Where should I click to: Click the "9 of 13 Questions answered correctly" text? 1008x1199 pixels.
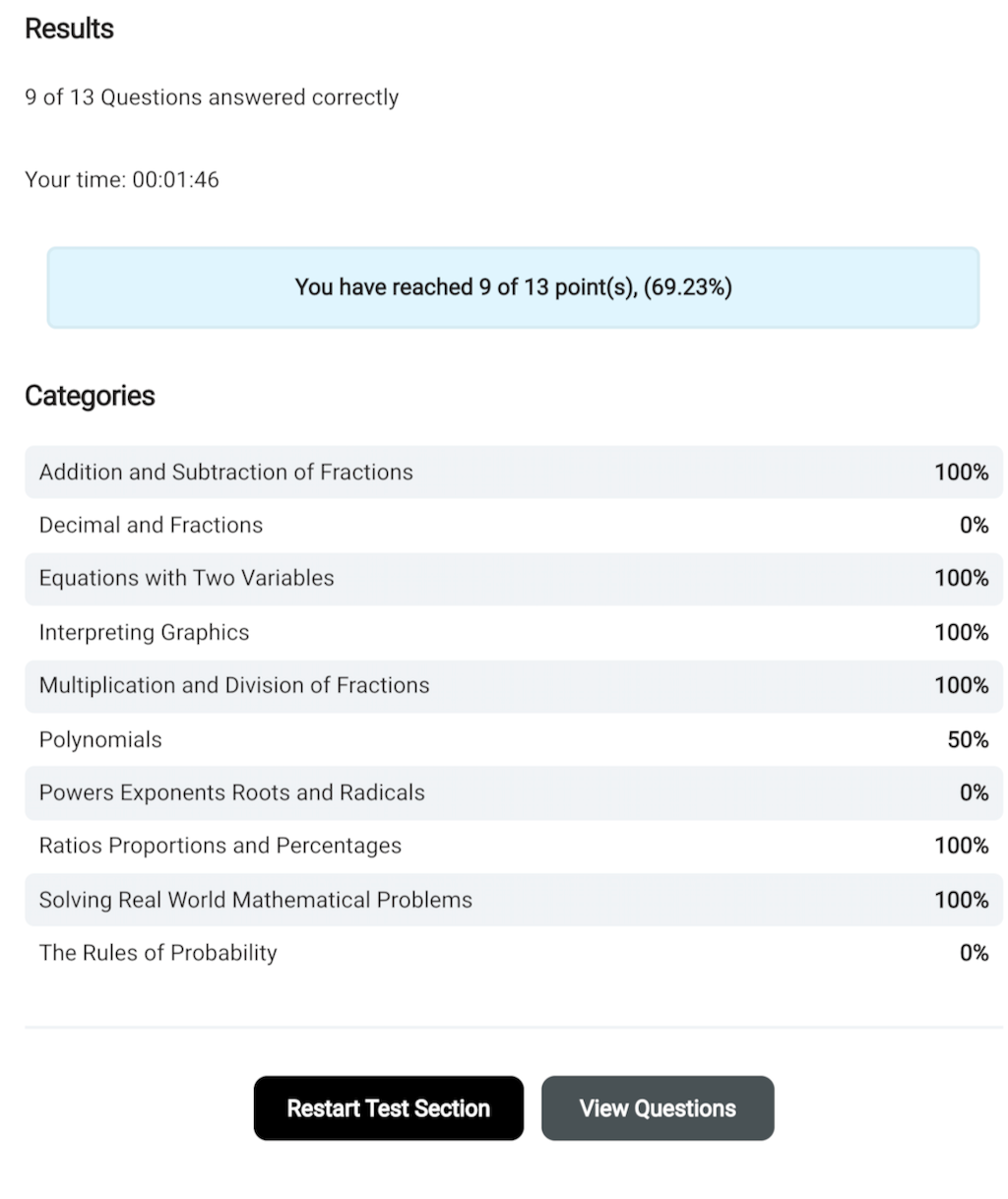(x=212, y=97)
